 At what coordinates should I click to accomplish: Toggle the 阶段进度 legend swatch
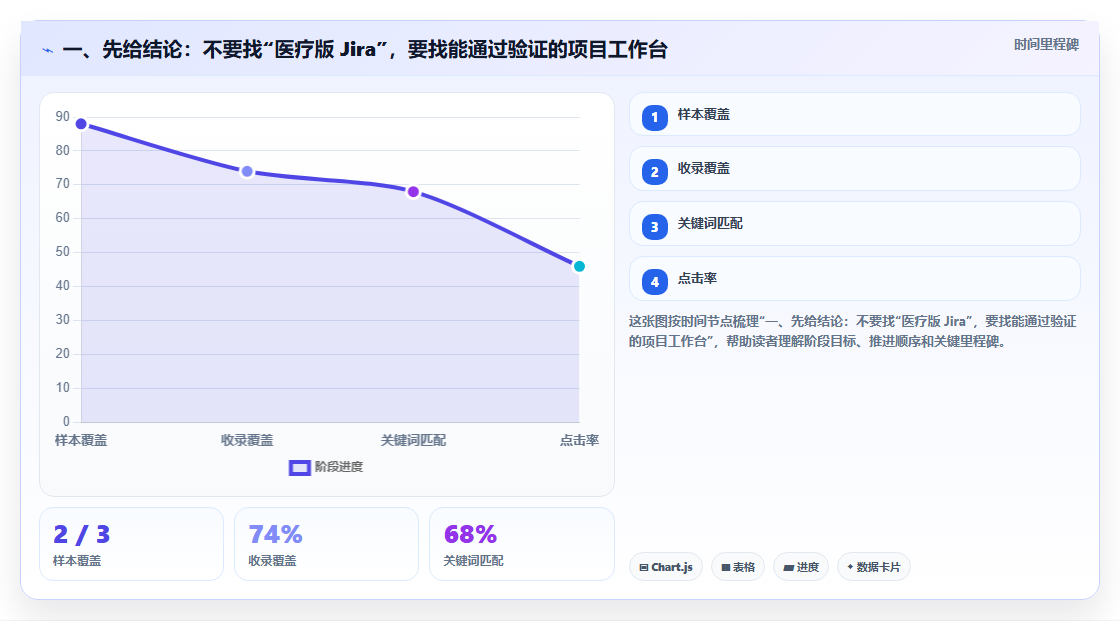(x=299, y=467)
